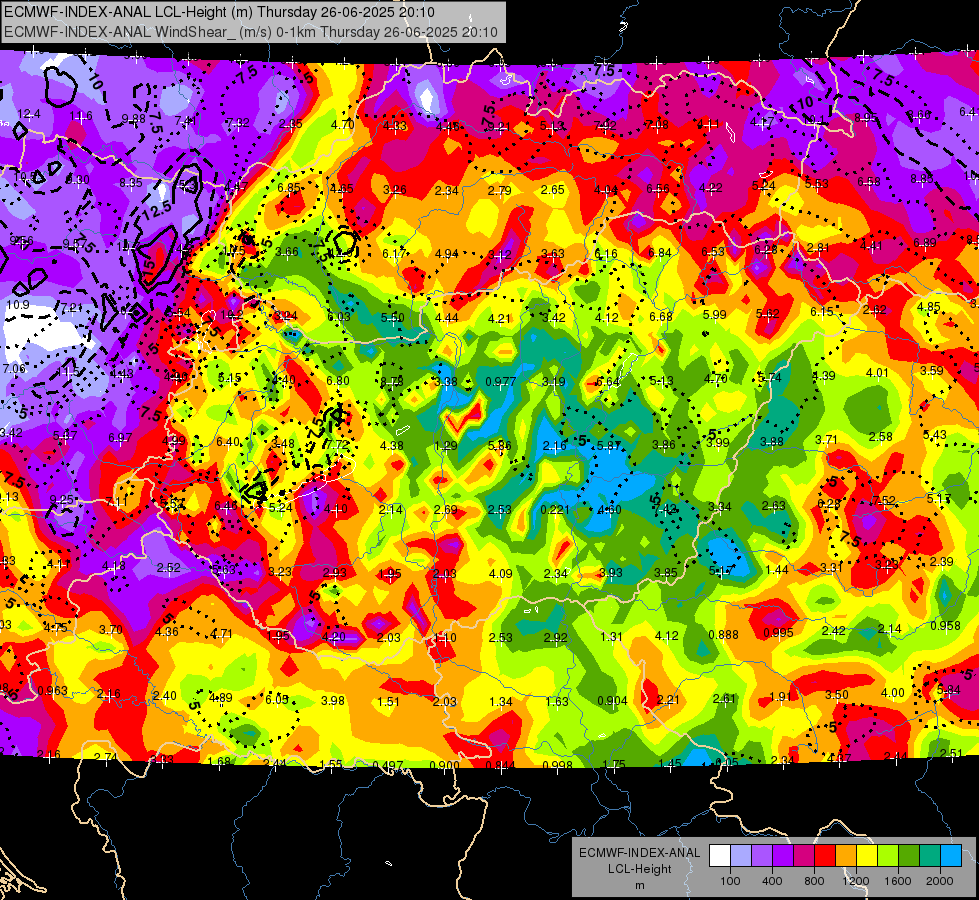Click the grid value 6.68
The image size is (979, 900).
(x=661, y=317)
